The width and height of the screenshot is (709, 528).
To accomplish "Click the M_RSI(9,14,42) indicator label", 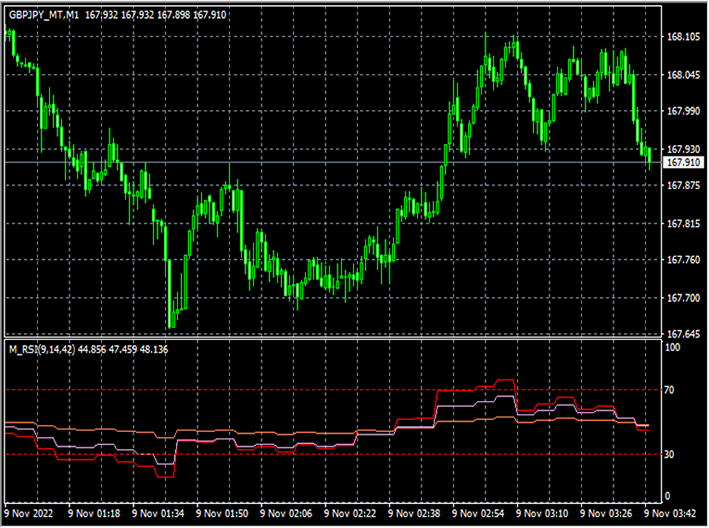I will point(42,349).
